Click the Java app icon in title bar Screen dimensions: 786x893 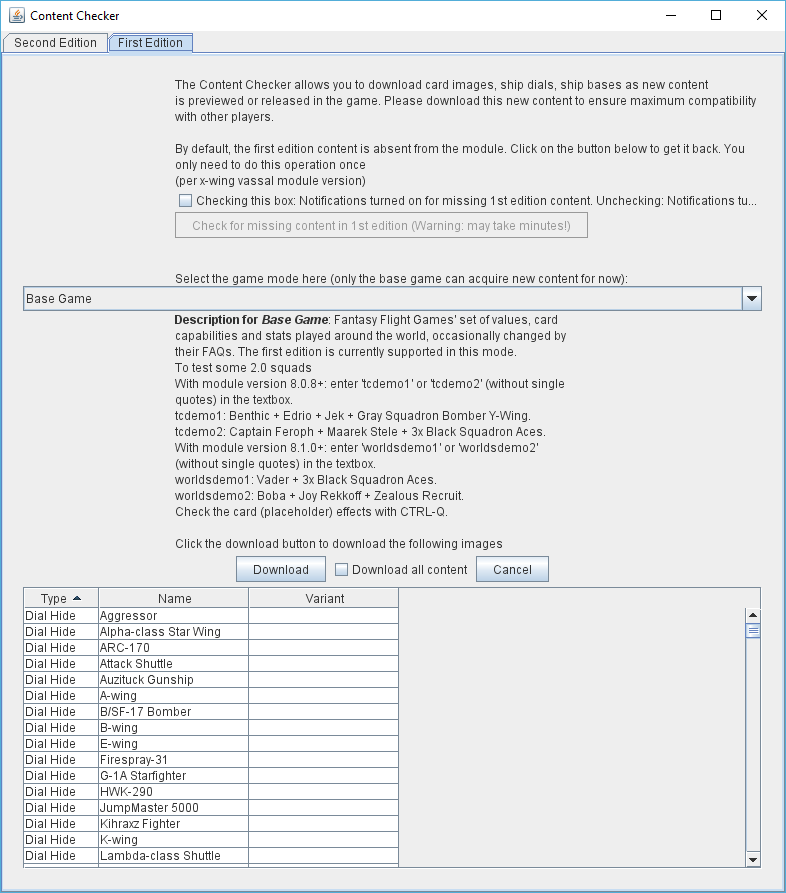[17, 15]
